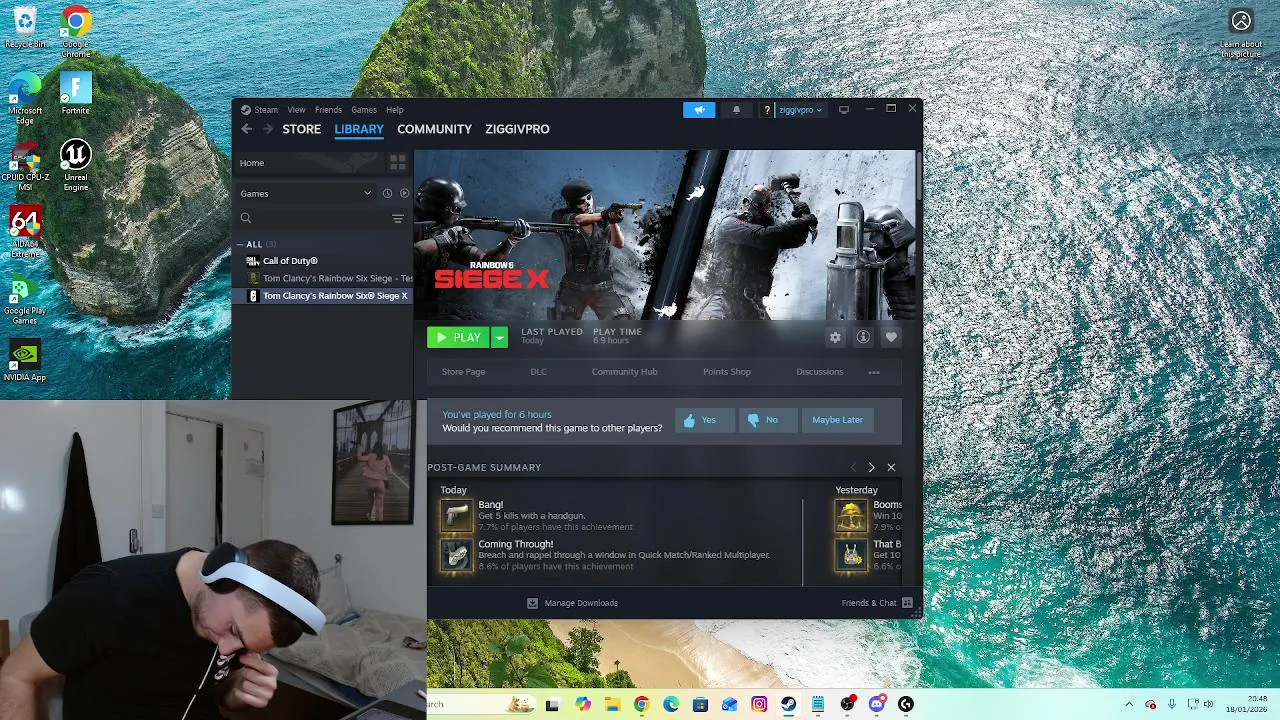Screen dimensions: 1280x720
Task: Open Manage Downloads at the bottom
Action: 573,603
